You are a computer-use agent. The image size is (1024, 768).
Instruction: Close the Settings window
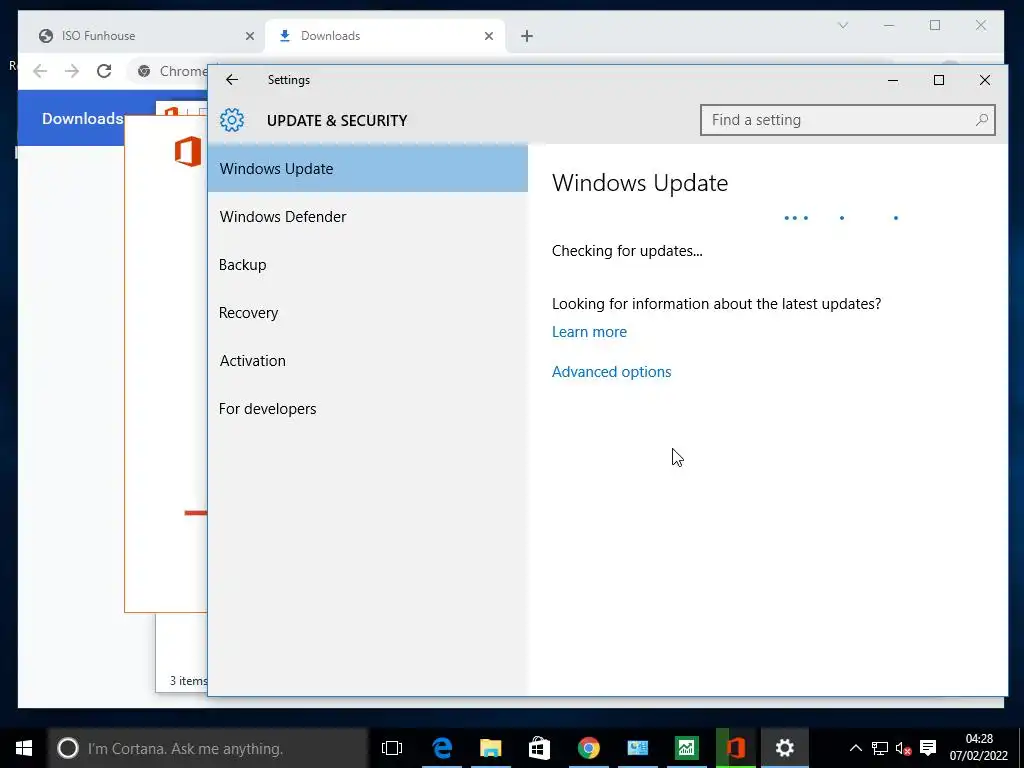(985, 80)
